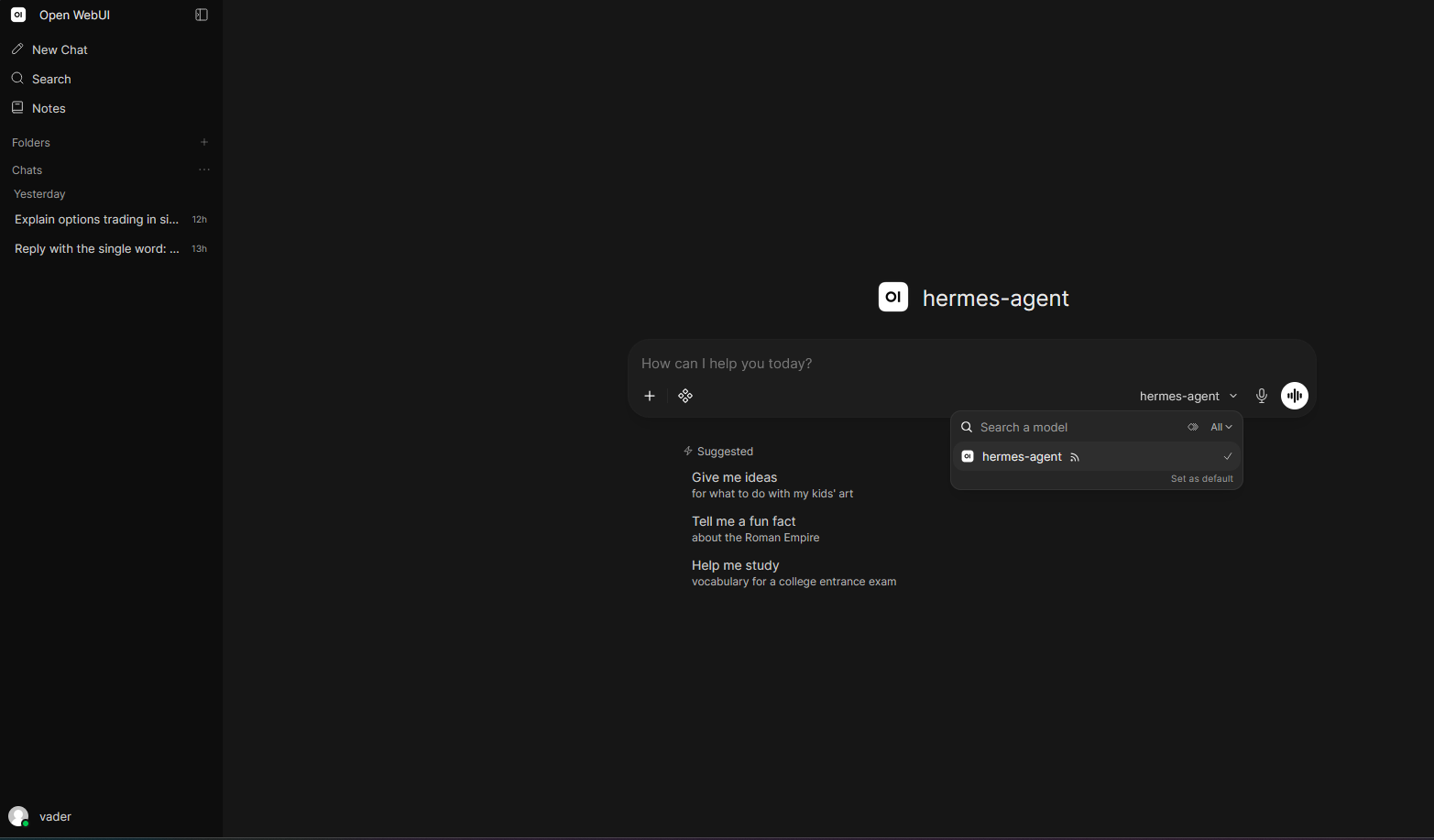This screenshot has height=840, width=1434.
Task: Click the magnifier icon in the model search
Action: click(x=967, y=427)
